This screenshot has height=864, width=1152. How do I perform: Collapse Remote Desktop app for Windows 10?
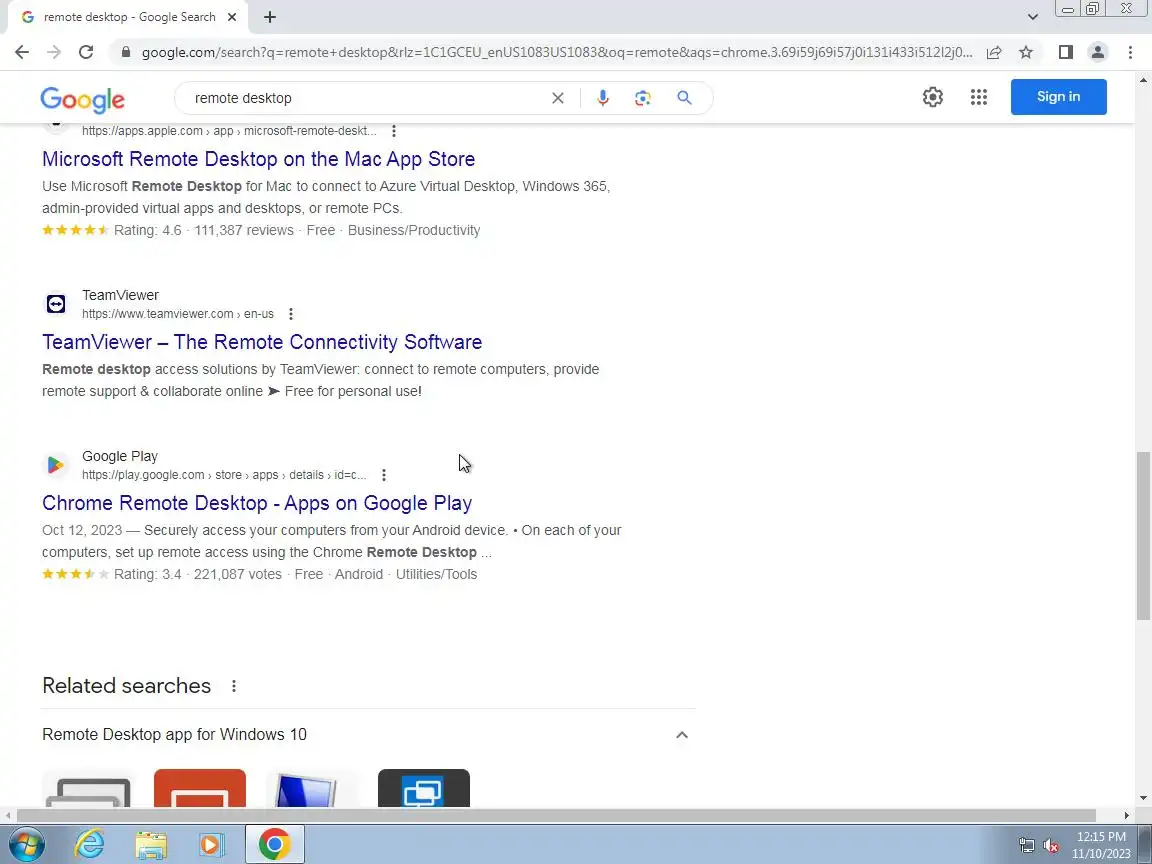coord(682,735)
